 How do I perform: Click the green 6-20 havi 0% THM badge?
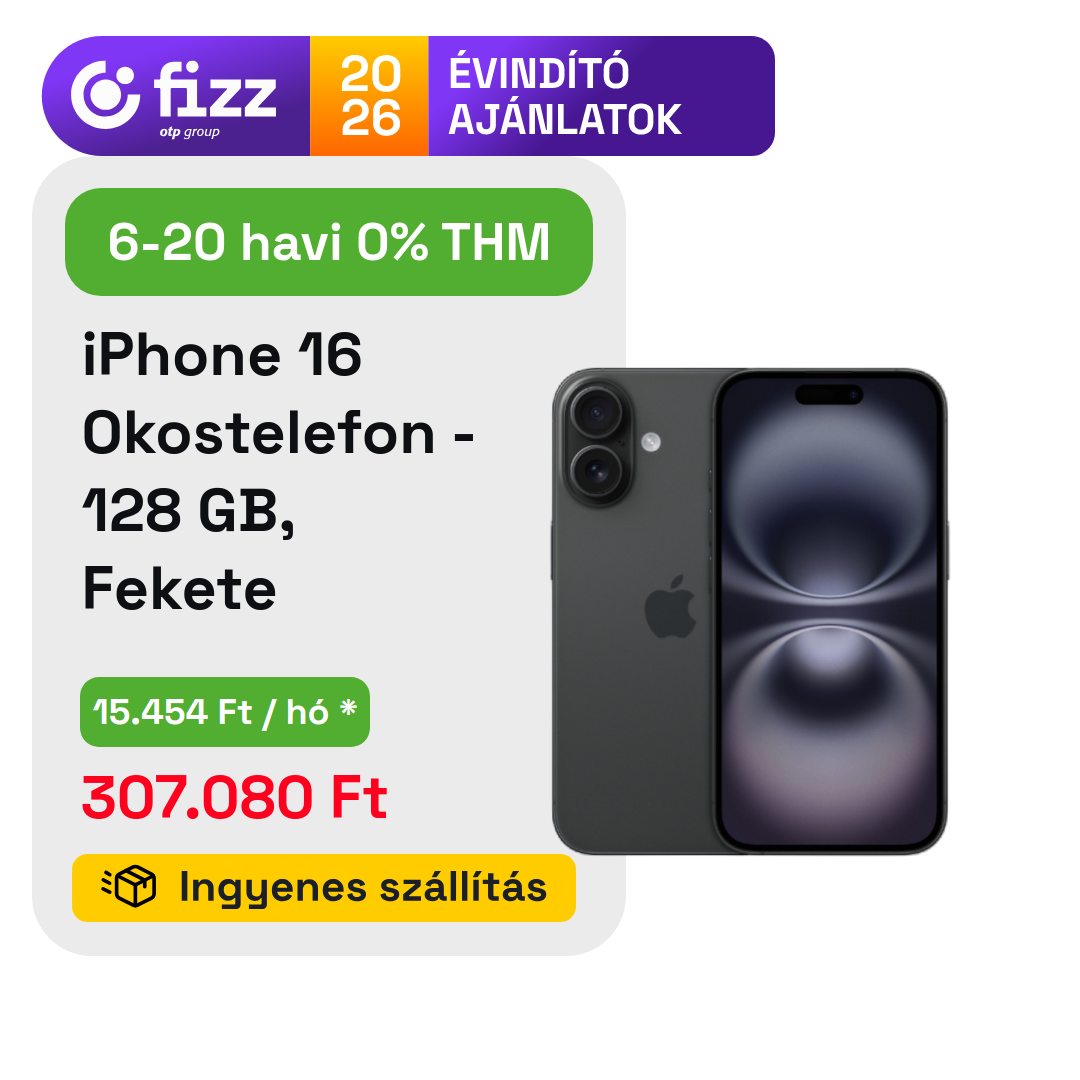pos(329,242)
